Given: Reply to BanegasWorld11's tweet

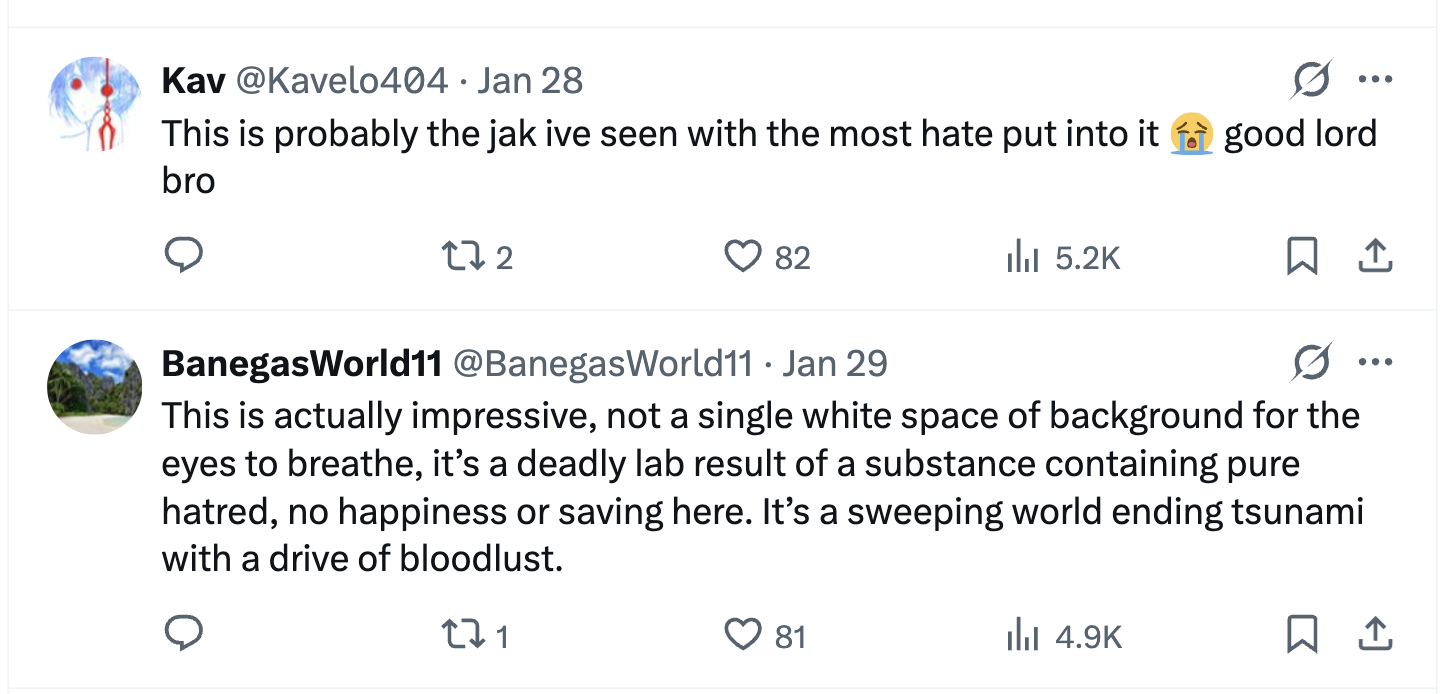Looking at the screenshot, I should (184, 634).
